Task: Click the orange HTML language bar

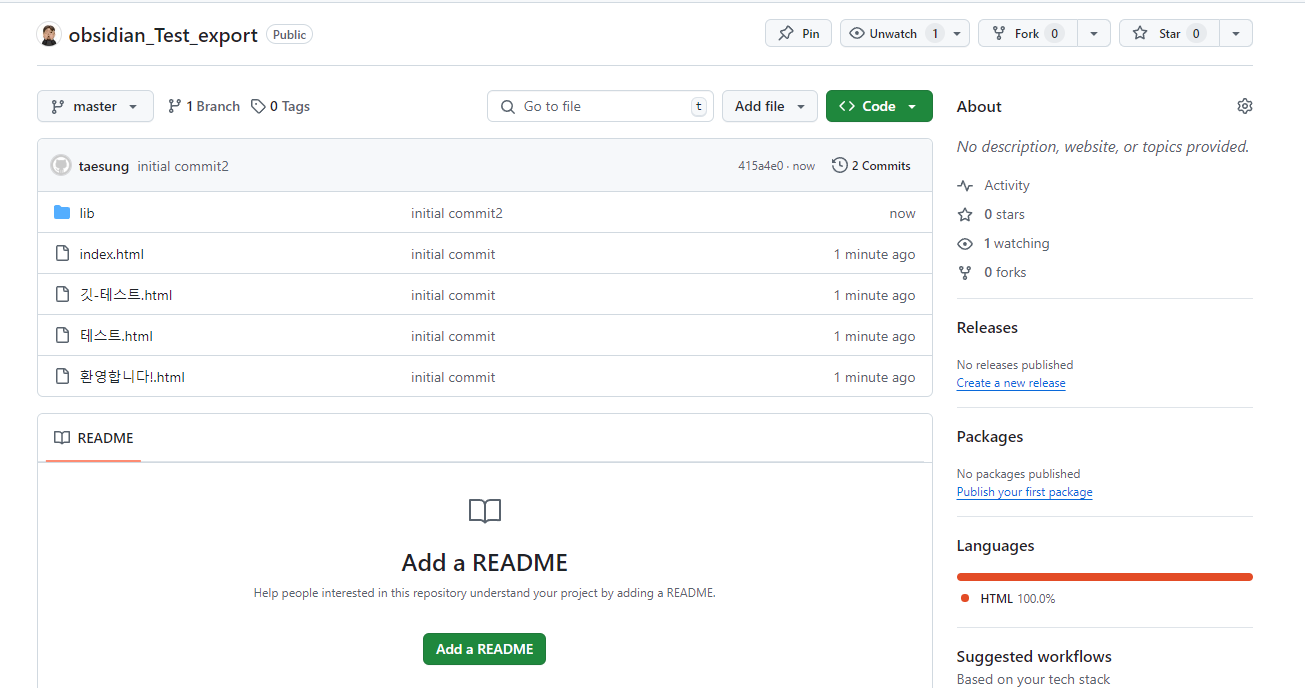Action: [1105, 577]
